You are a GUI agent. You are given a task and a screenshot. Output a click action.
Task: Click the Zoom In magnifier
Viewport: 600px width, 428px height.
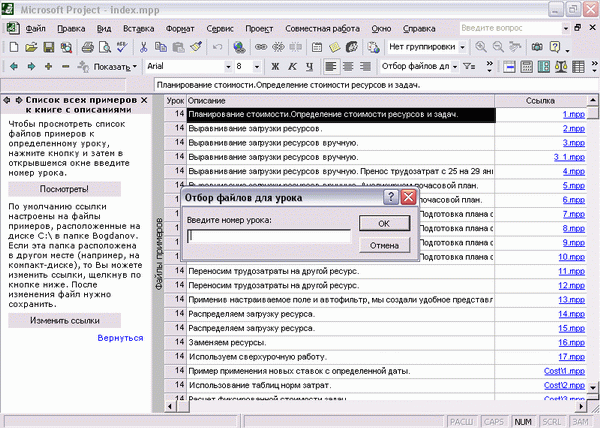tap(481, 47)
